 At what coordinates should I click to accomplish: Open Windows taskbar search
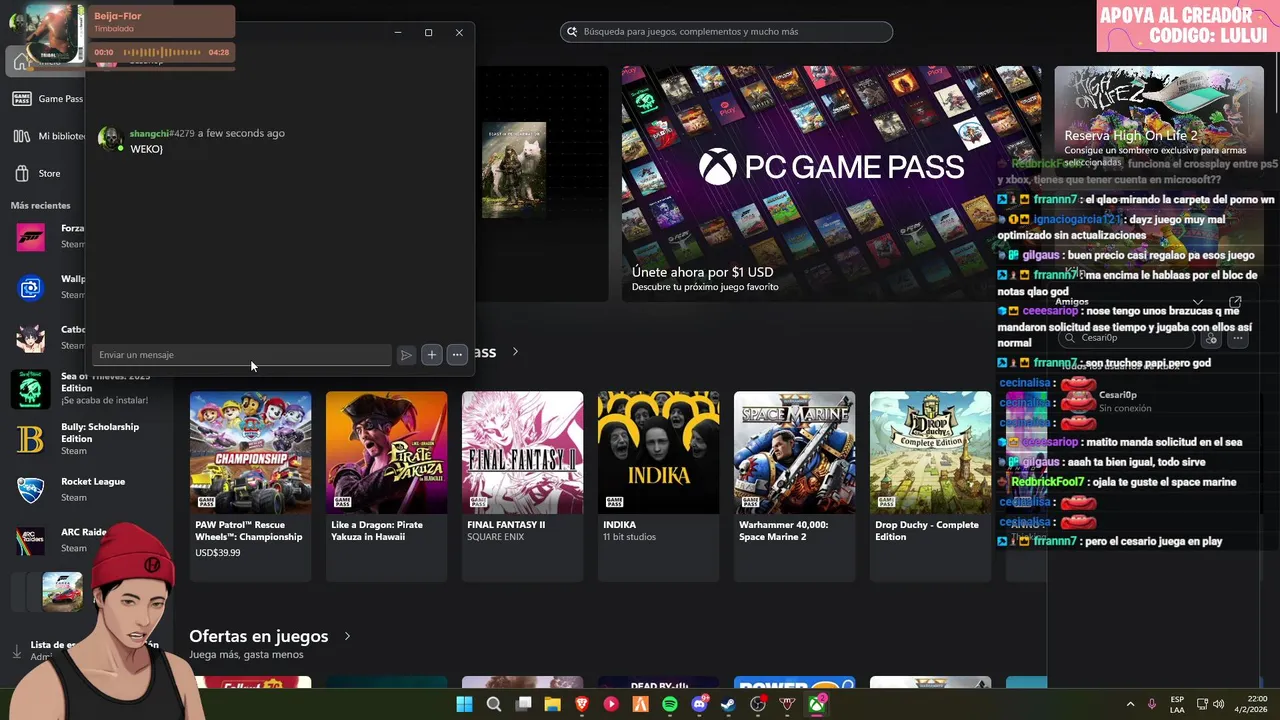click(494, 704)
